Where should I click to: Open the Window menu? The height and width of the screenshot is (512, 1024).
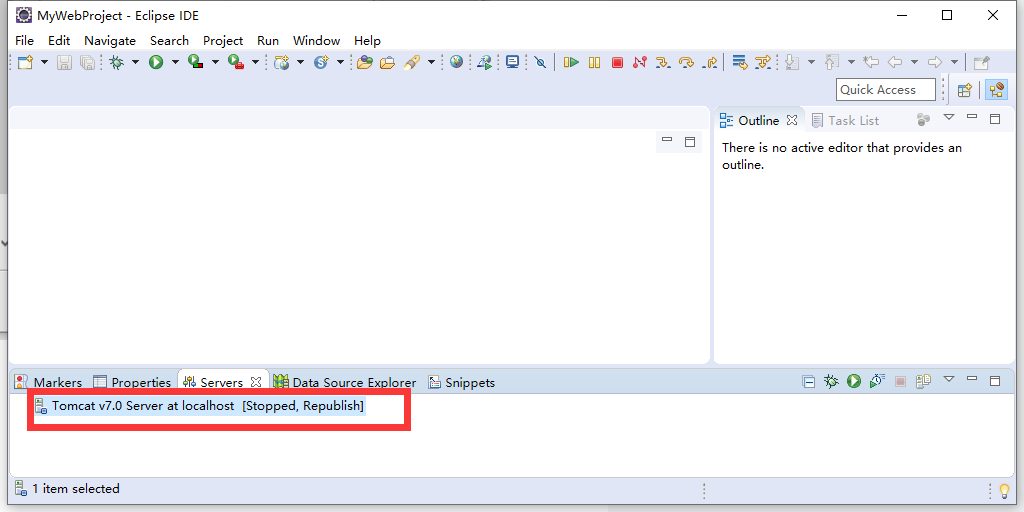pyautogui.click(x=316, y=40)
